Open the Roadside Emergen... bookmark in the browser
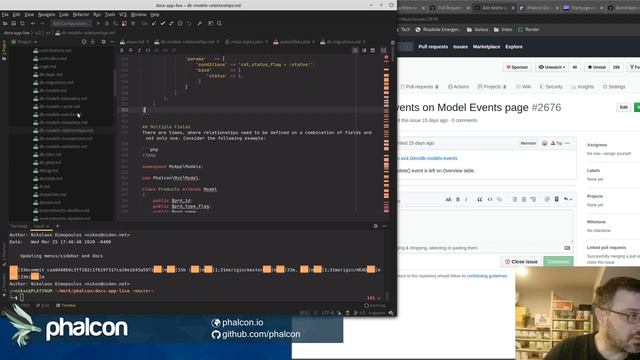Image resolution: width=640 pixels, height=360 pixels. (x=438, y=29)
